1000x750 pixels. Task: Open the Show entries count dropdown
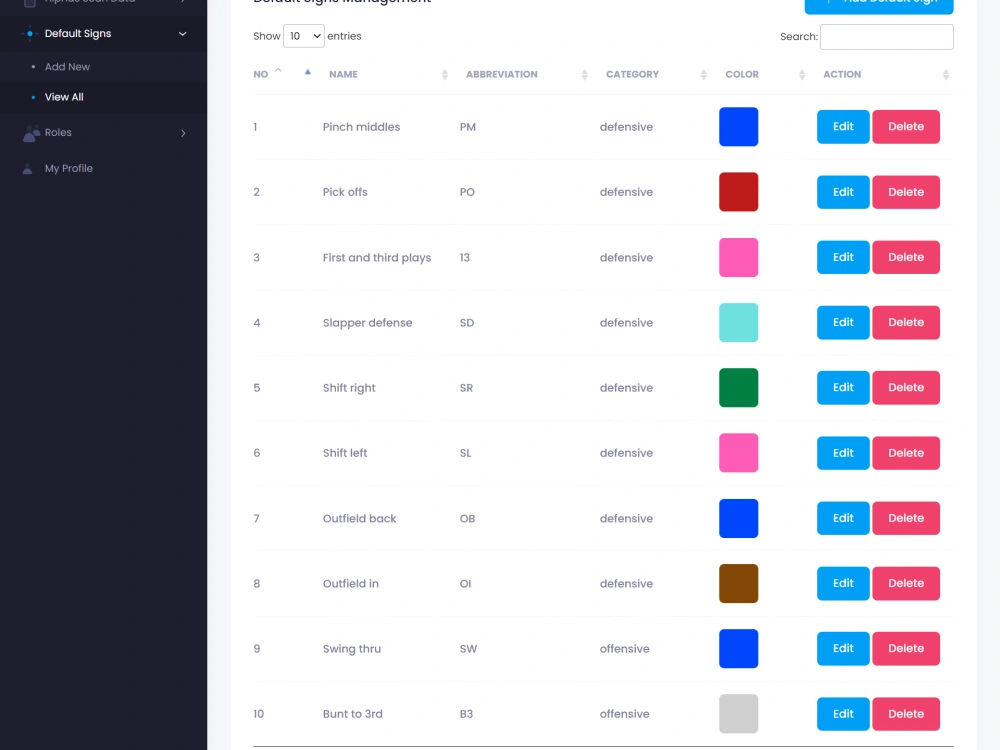click(x=304, y=36)
